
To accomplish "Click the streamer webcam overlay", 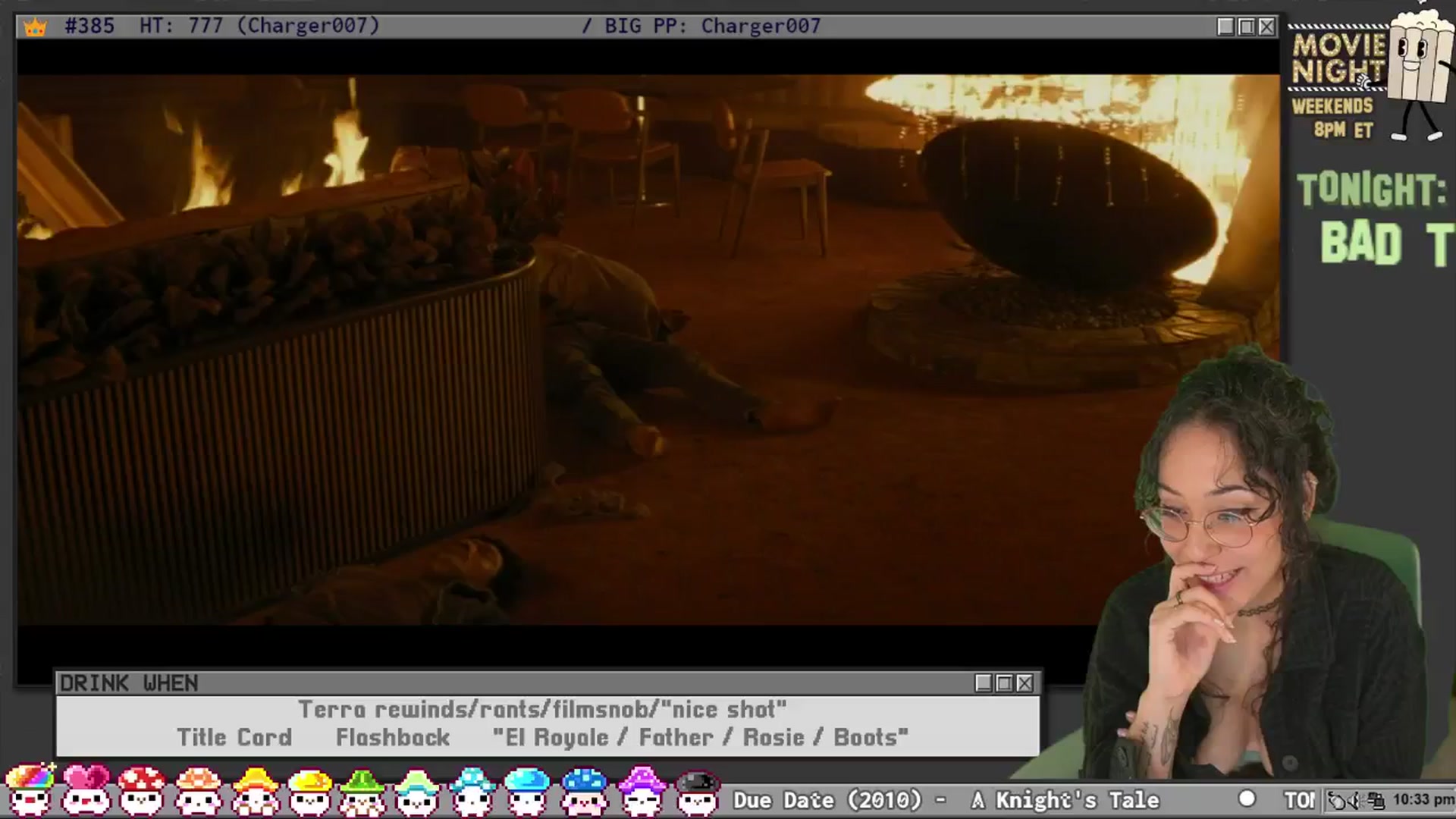I will (1251, 565).
